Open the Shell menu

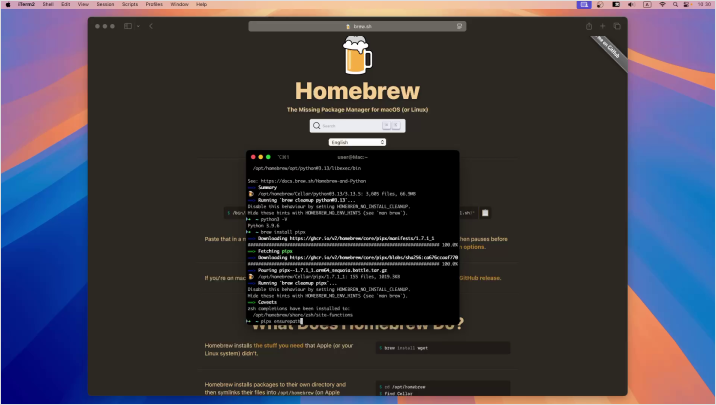(x=48, y=4)
